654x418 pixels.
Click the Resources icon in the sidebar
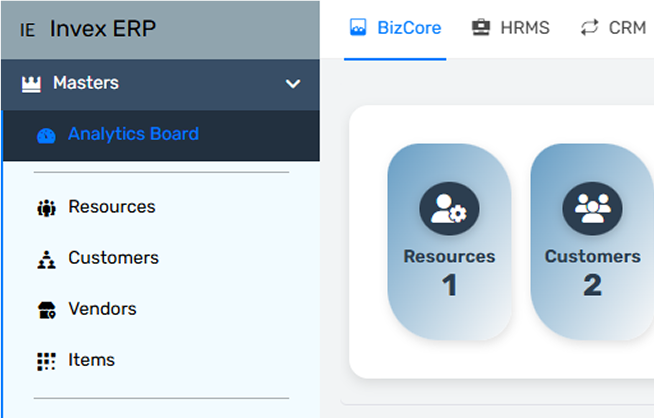(x=46, y=208)
